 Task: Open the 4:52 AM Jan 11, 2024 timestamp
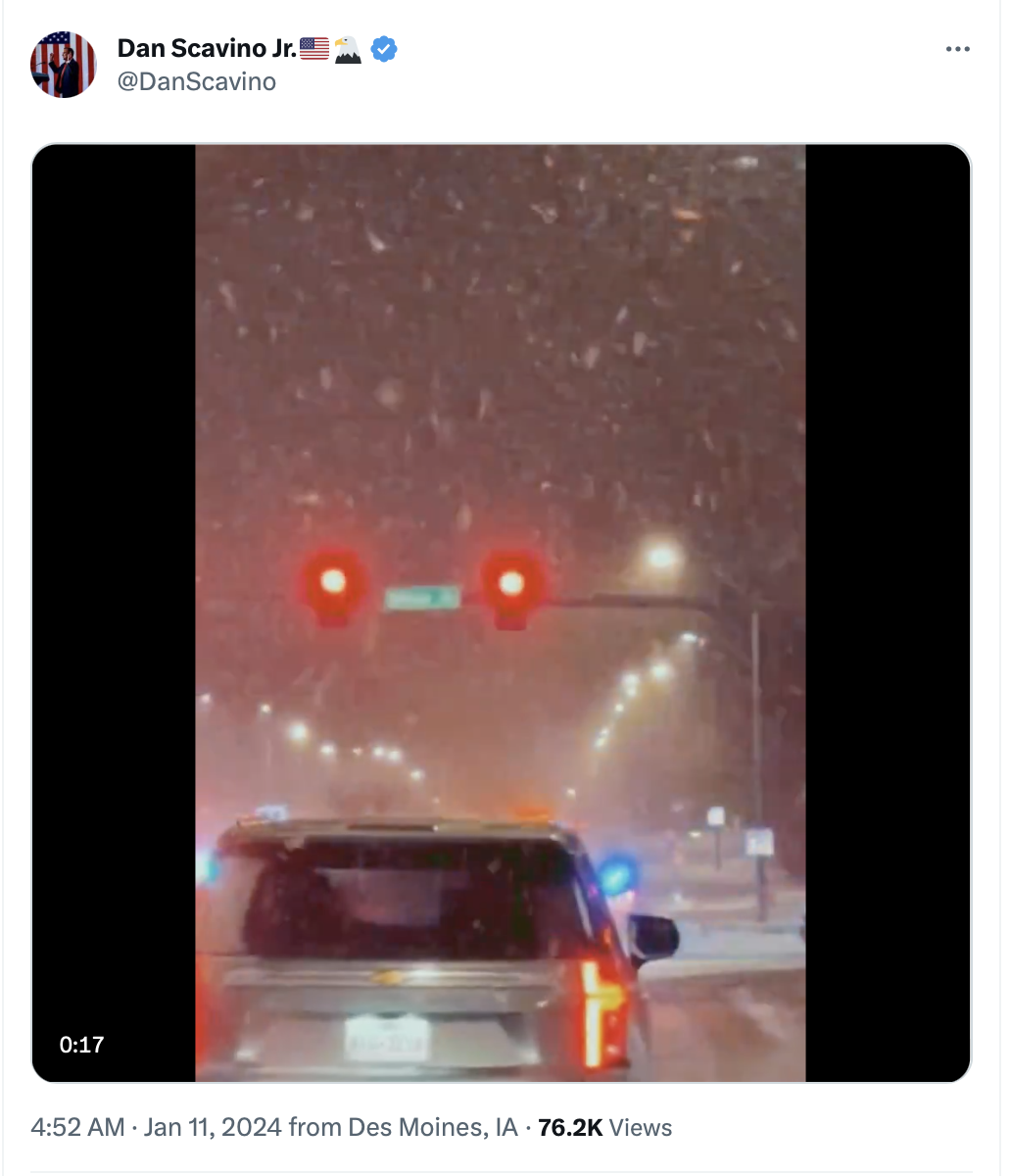pos(157,1127)
